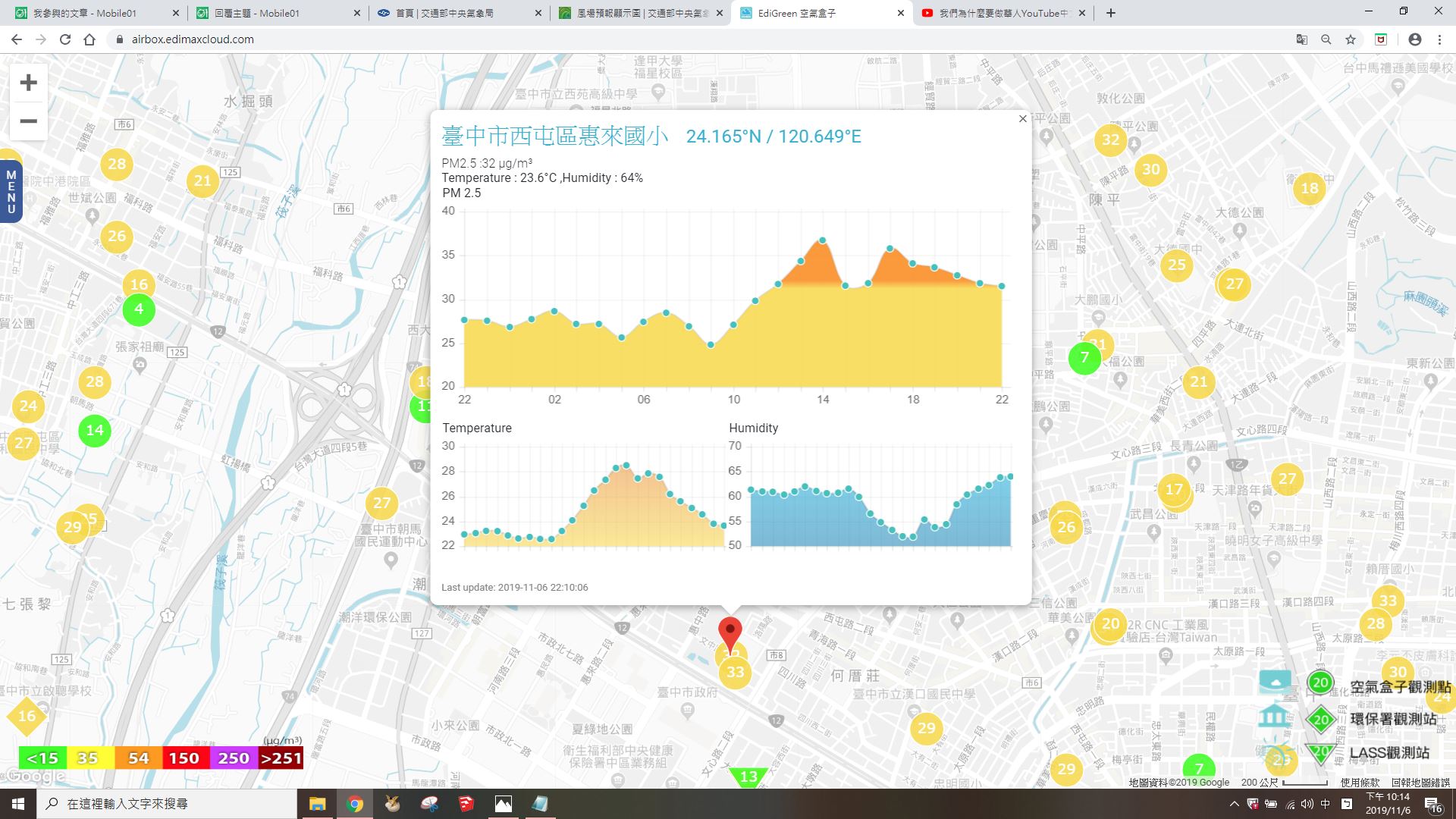Select the green station marker showing 4
This screenshot has width=1456, height=819.
139,309
